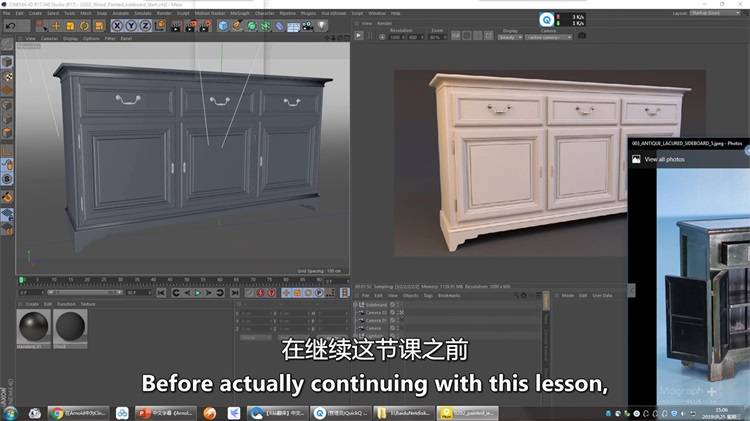
Task: Select the first material sphere thumbnail
Action: pyautogui.click(x=36, y=326)
